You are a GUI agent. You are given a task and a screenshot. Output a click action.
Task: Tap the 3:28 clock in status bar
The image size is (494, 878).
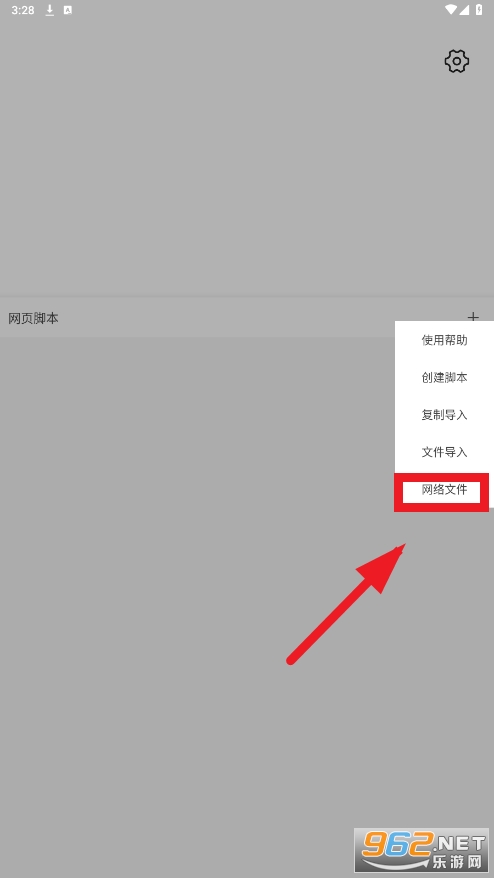pyautogui.click(x=22, y=10)
